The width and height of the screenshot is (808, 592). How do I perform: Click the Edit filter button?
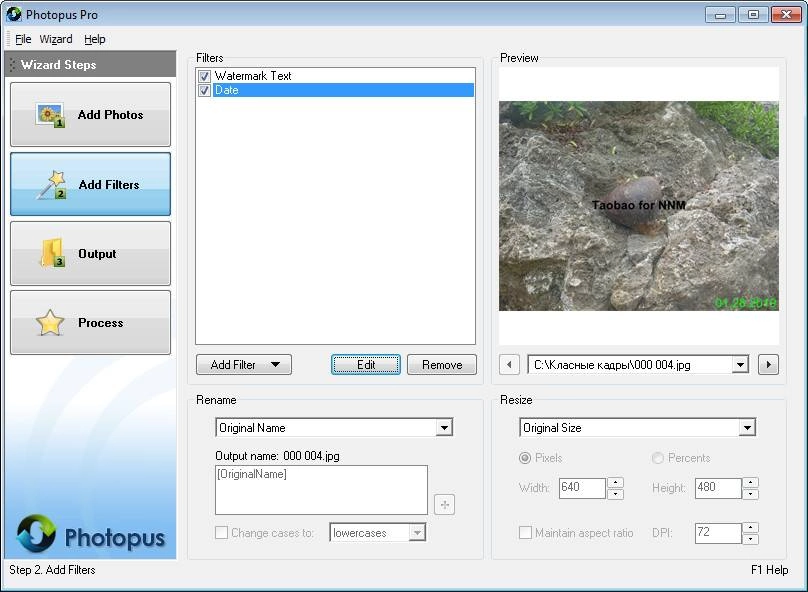pos(366,365)
